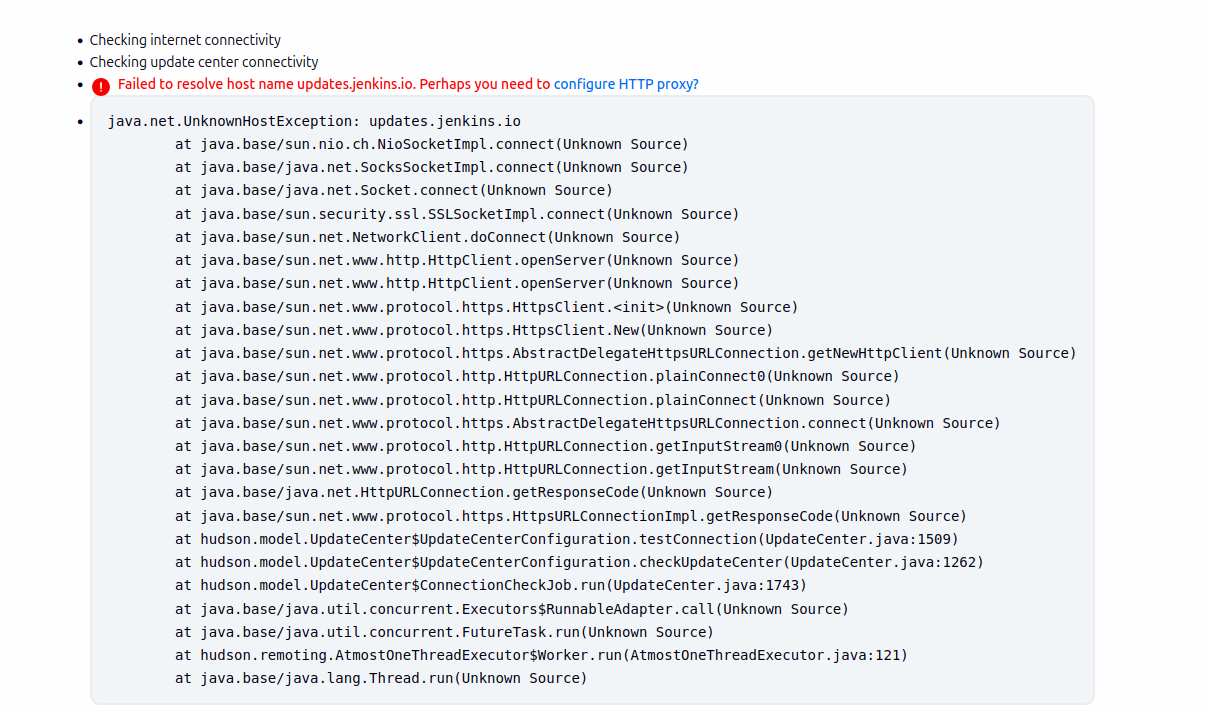This screenshot has width=1210, height=713.
Task: Select 'Checking update center connectivity' text
Action: click(204, 62)
